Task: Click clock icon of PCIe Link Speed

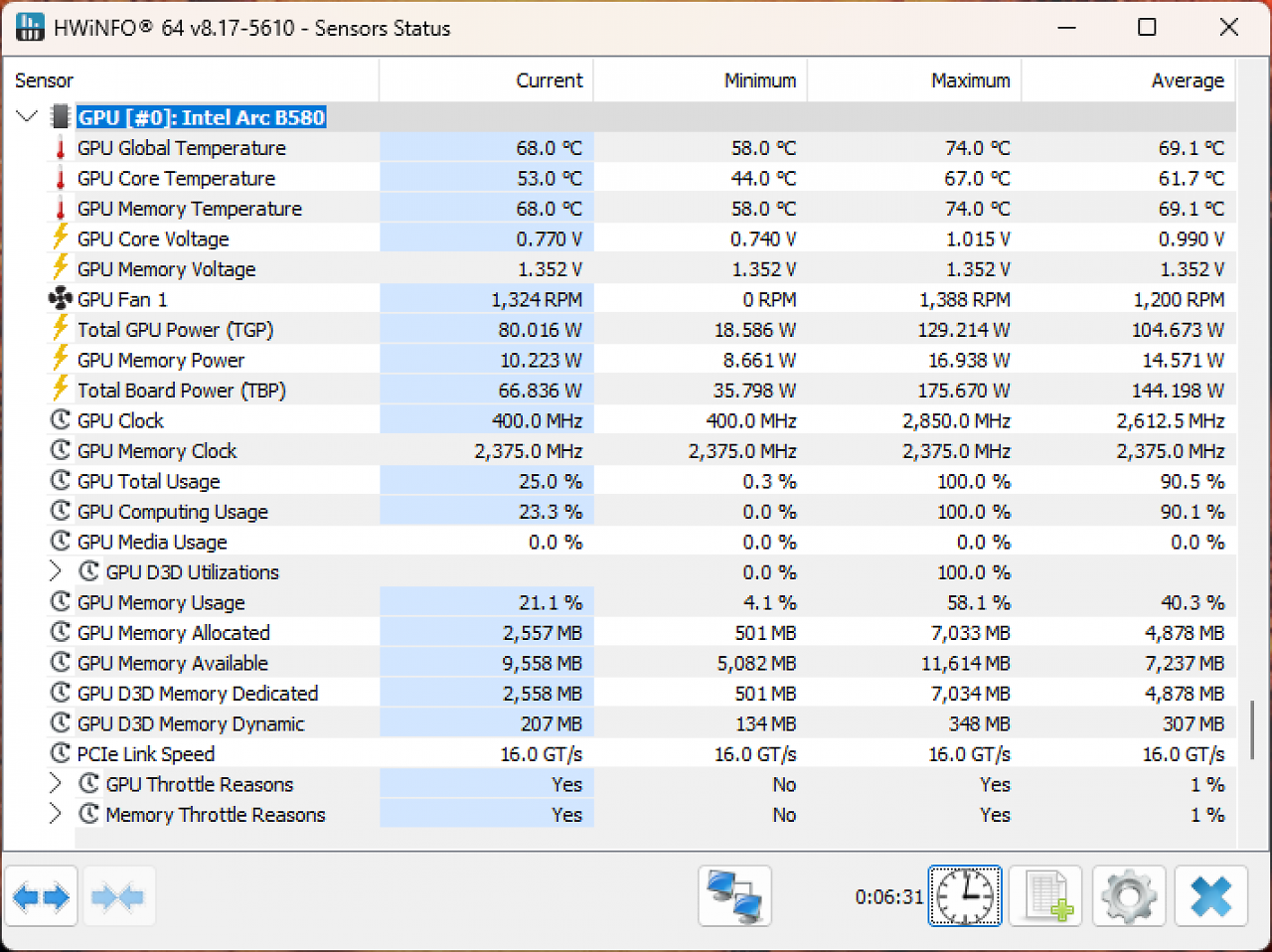Action: pyautogui.click(x=61, y=753)
